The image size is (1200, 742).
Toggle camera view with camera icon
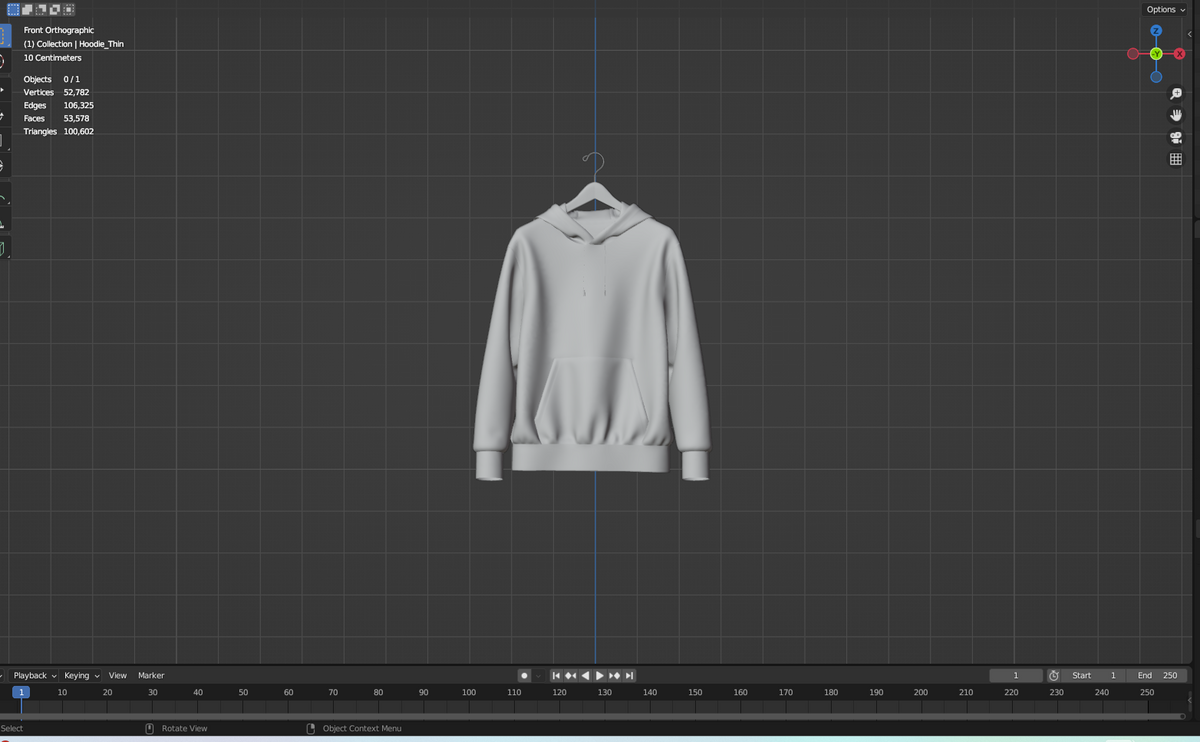click(x=1176, y=138)
